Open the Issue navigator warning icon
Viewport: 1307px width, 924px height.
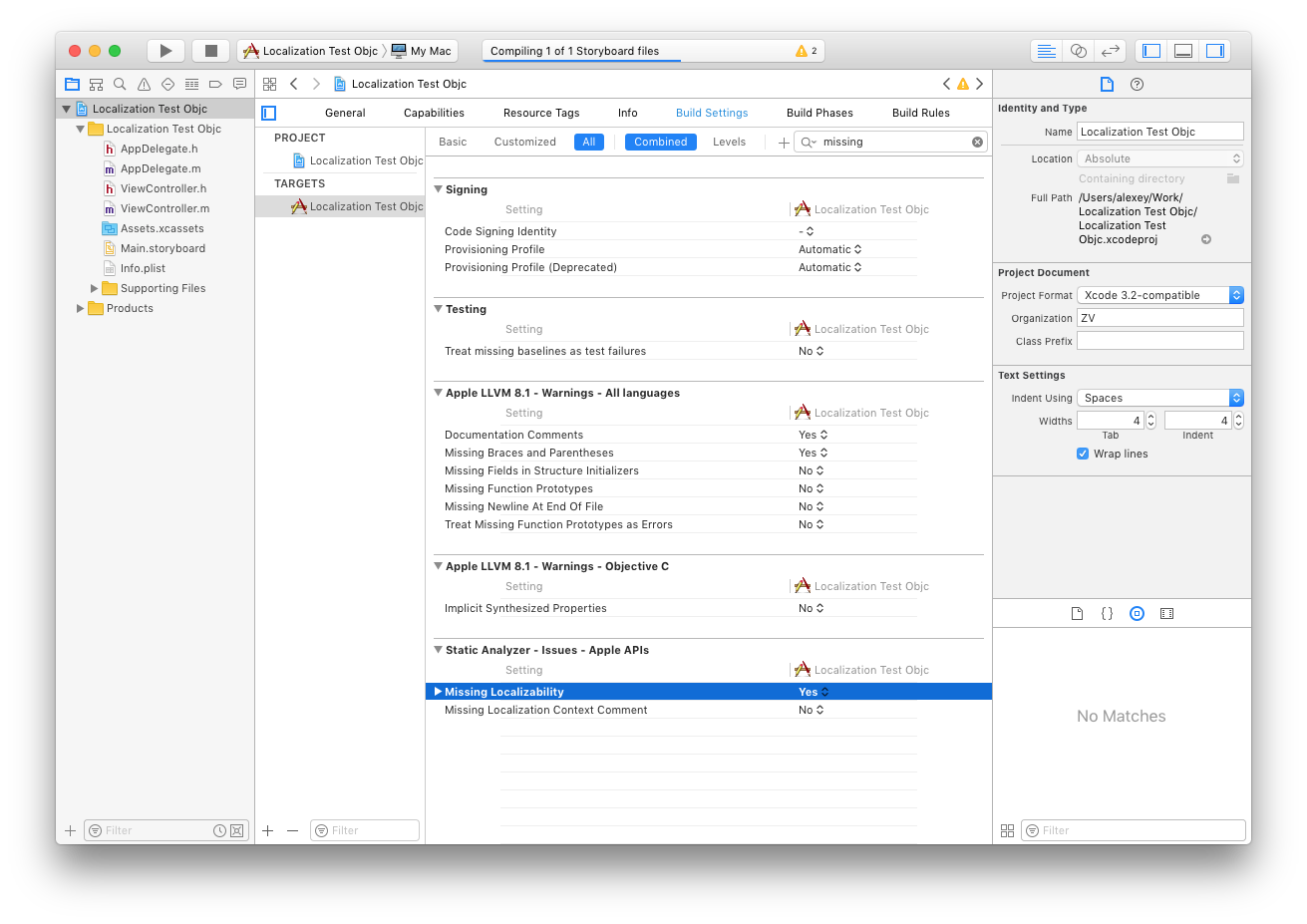pyautogui.click(x=145, y=84)
